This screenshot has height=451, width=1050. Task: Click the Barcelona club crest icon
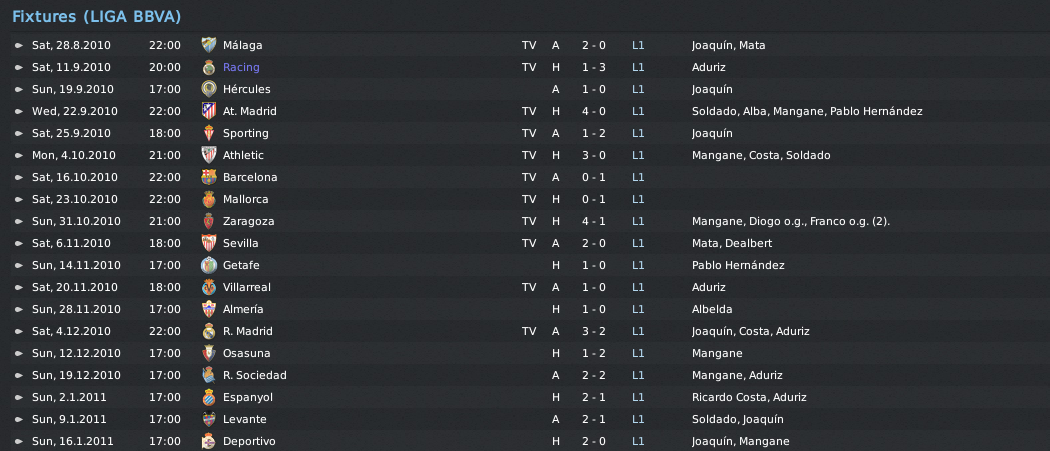pos(209,178)
